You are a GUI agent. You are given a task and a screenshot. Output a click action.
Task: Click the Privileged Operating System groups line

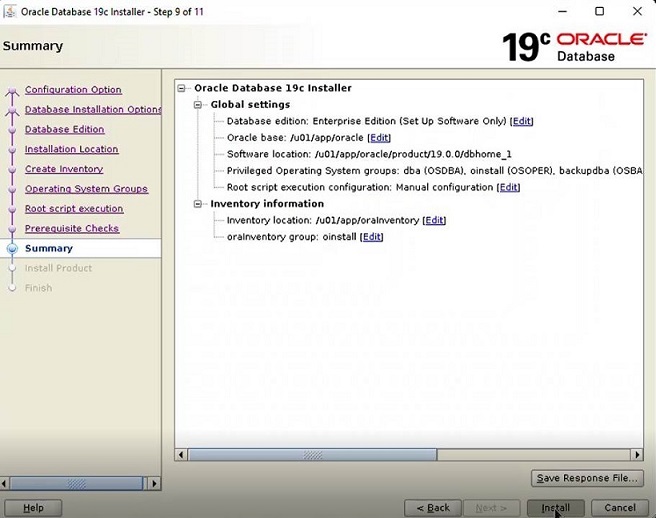pos(434,171)
